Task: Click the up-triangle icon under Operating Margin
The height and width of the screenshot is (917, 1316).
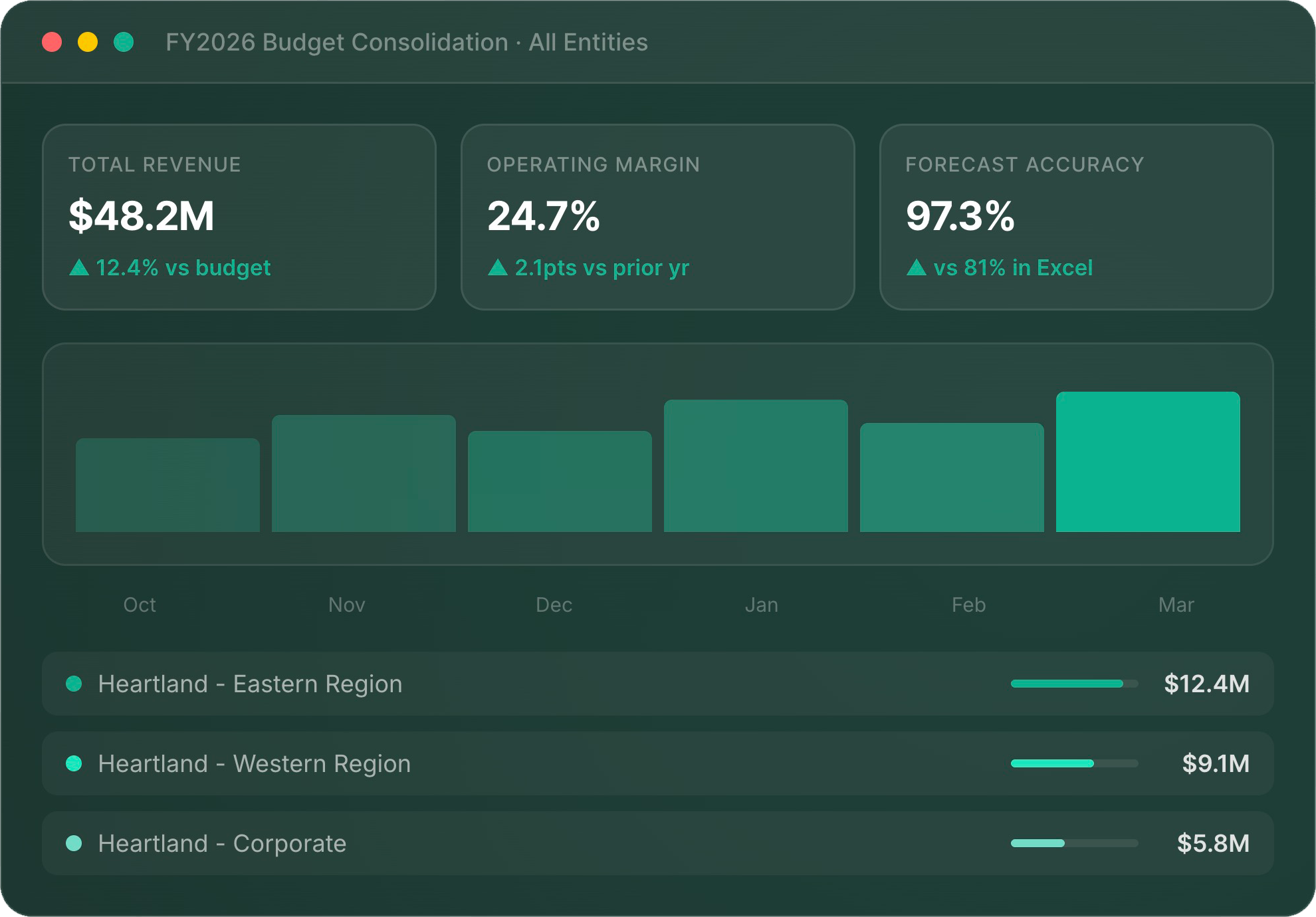Action: (498, 267)
